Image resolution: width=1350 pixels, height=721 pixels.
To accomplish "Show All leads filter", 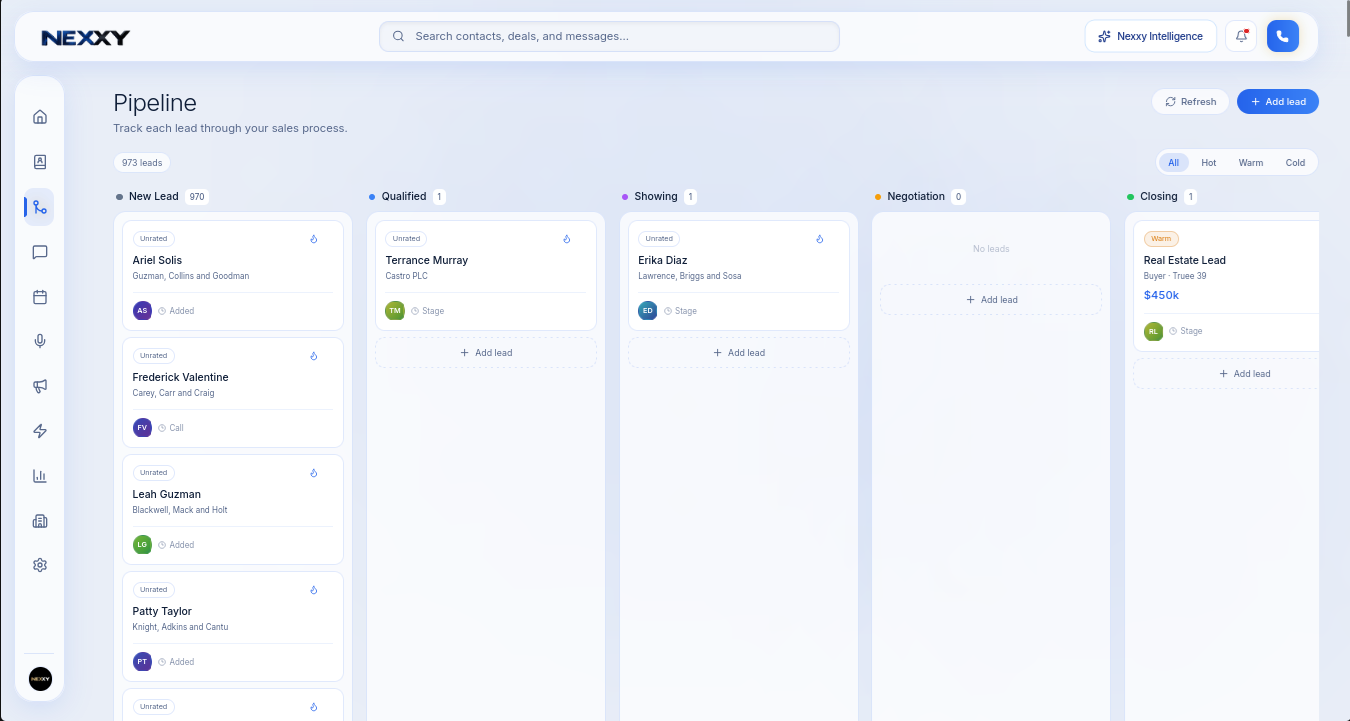I will click(1174, 163).
